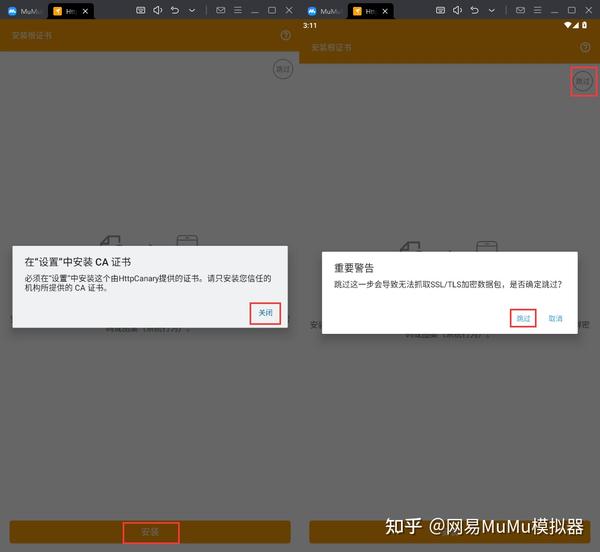Image resolution: width=600 pixels, height=552 pixels.
Task: Open hamburger menu in right emulator title bar
Action: pyautogui.click(x=538, y=10)
